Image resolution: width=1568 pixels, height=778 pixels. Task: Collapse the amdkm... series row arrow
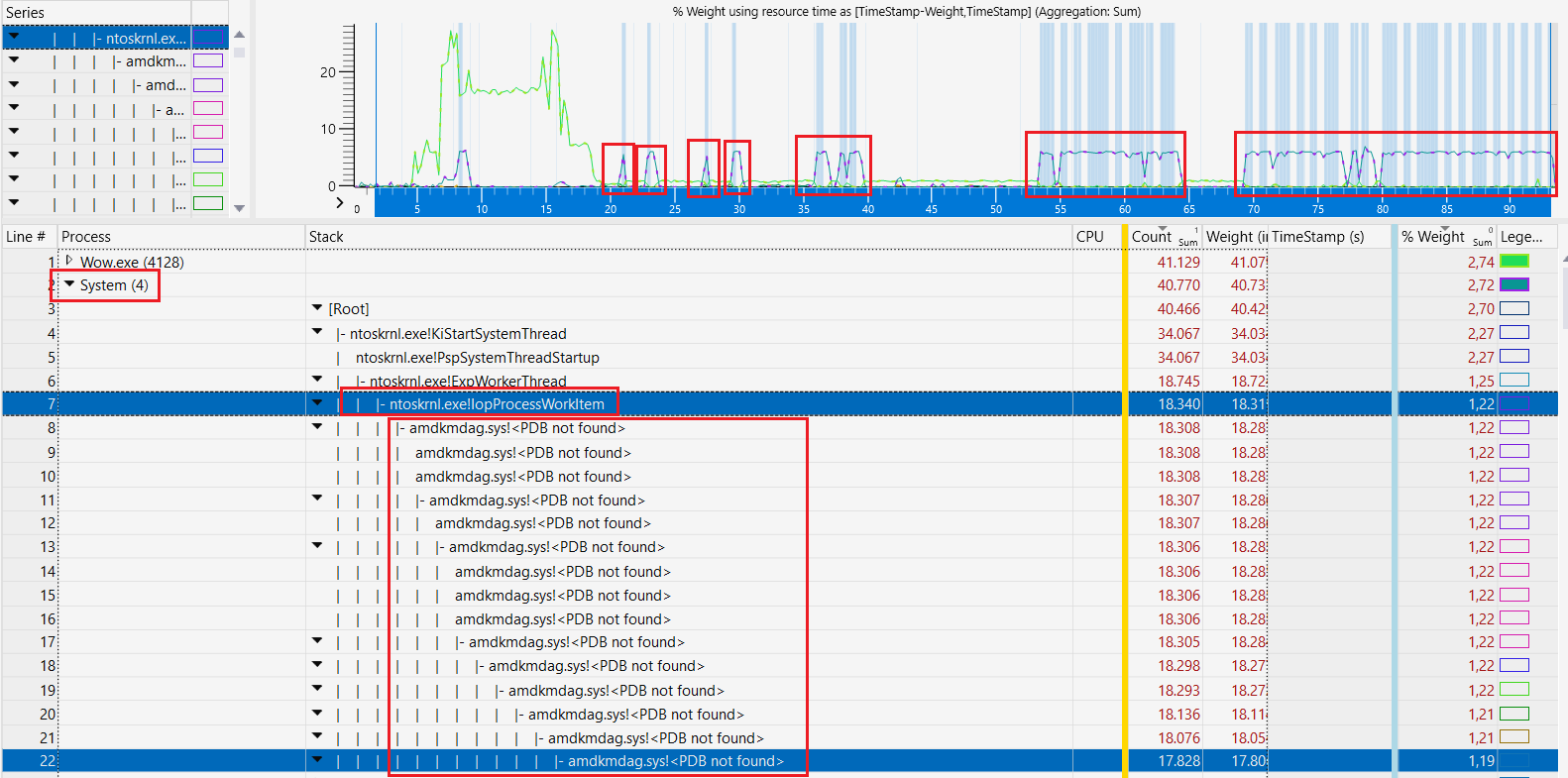pyautogui.click(x=14, y=60)
